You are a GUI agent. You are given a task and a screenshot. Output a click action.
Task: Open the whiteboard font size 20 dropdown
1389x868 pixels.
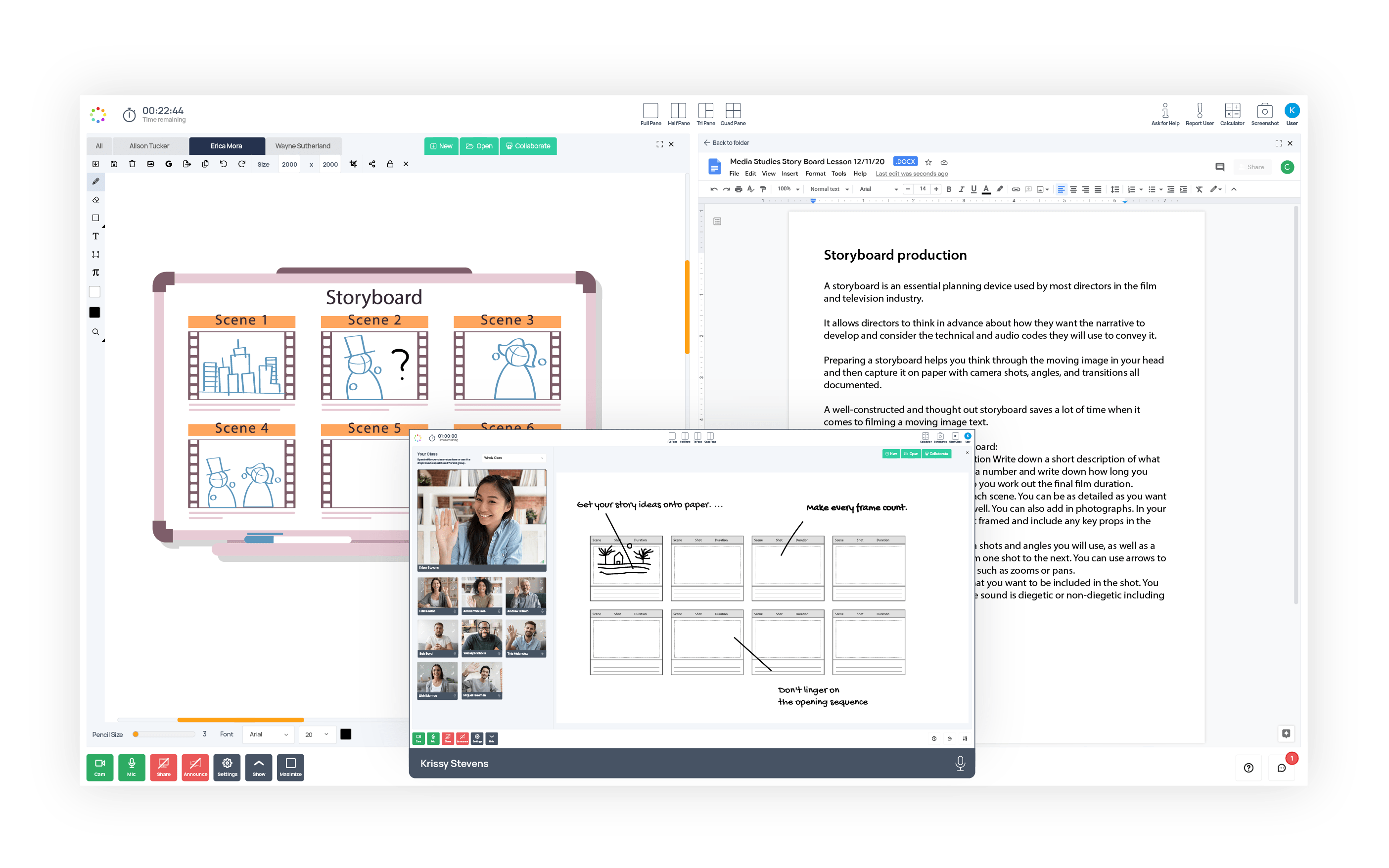[x=317, y=734]
